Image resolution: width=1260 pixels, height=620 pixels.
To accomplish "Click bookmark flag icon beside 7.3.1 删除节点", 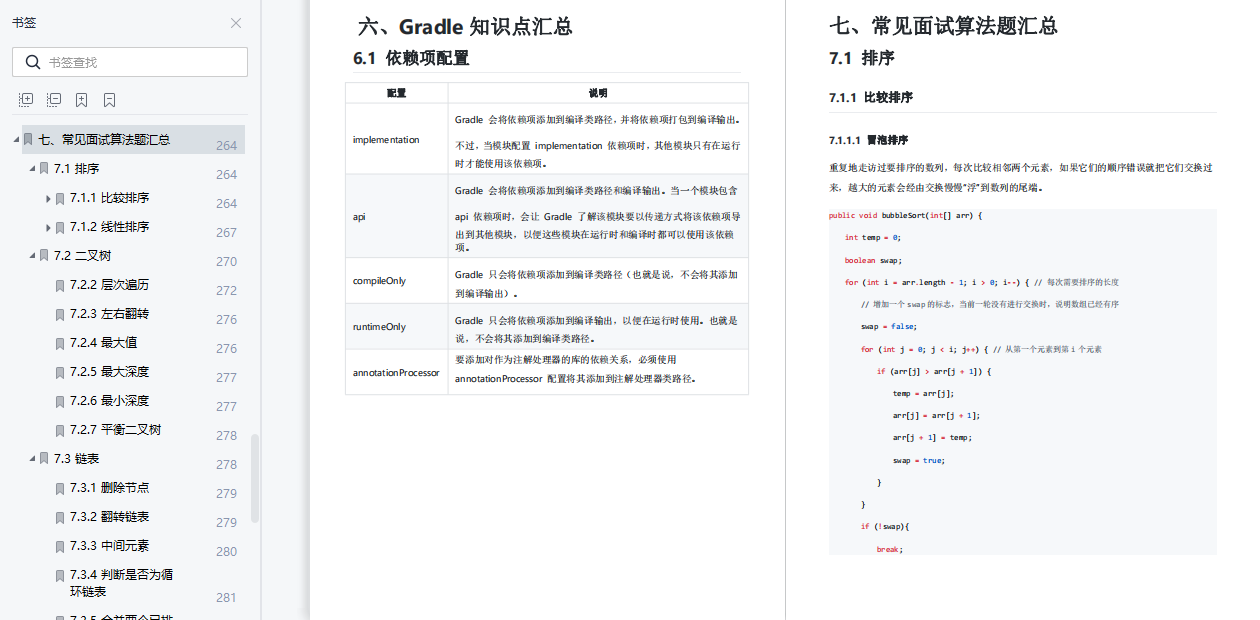I will click(60, 488).
